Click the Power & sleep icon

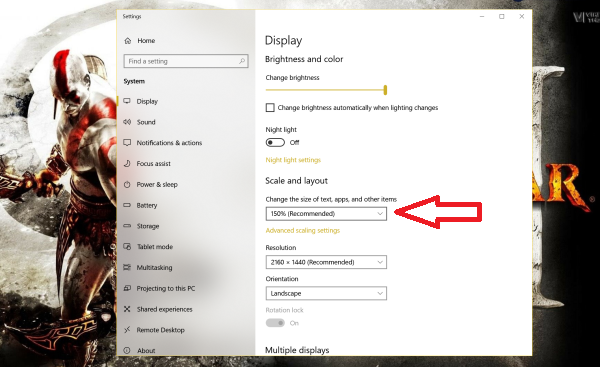(127, 184)
